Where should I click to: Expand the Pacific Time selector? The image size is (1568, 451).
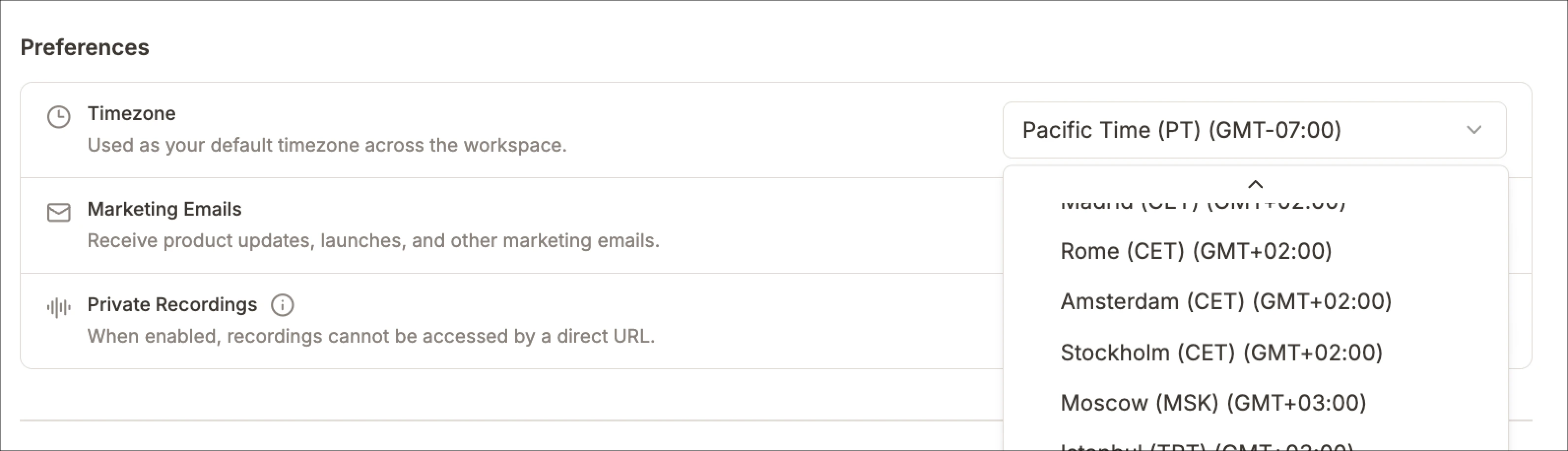pos(1248,129)
